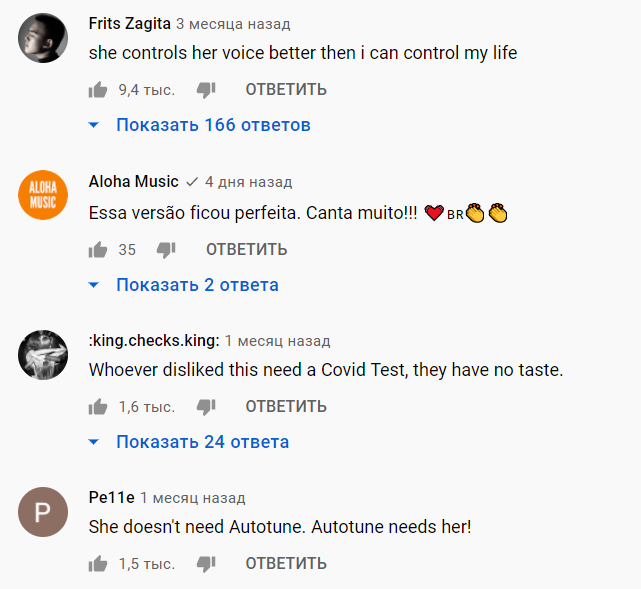The width and height of the screenshot is (641, 589).
Task: Expand 24 replies under king.checks.king
Action: click(201, 442)
